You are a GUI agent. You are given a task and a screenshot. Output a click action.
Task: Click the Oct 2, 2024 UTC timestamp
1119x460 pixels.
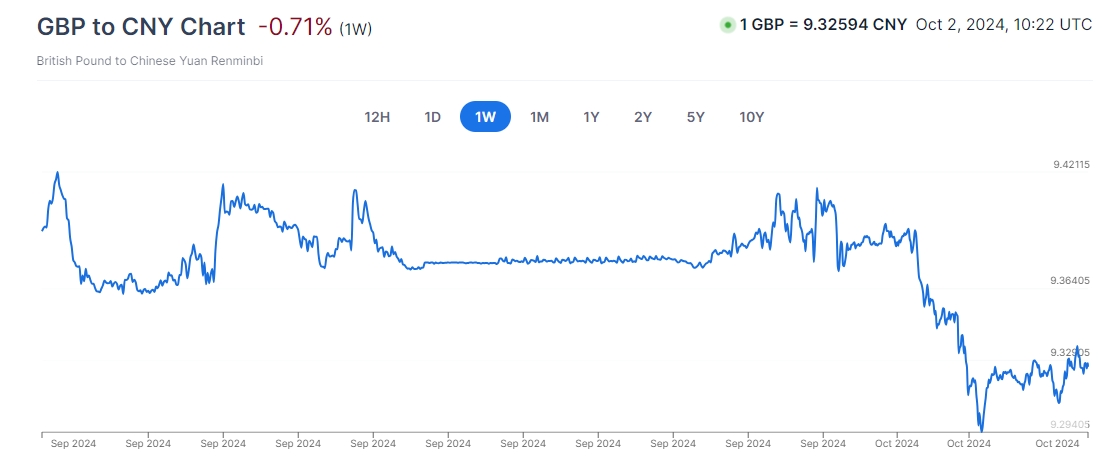click(x=1003, y=25)
